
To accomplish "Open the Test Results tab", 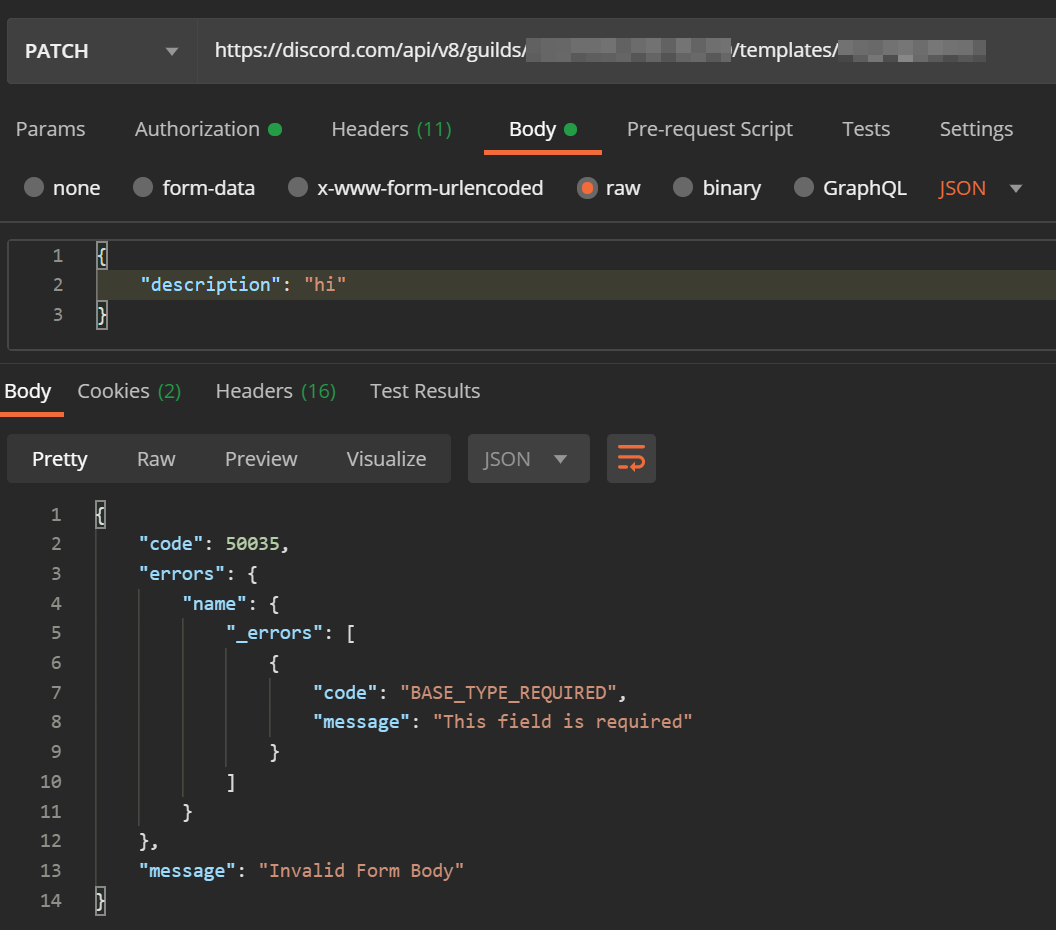I will (425, 391).
